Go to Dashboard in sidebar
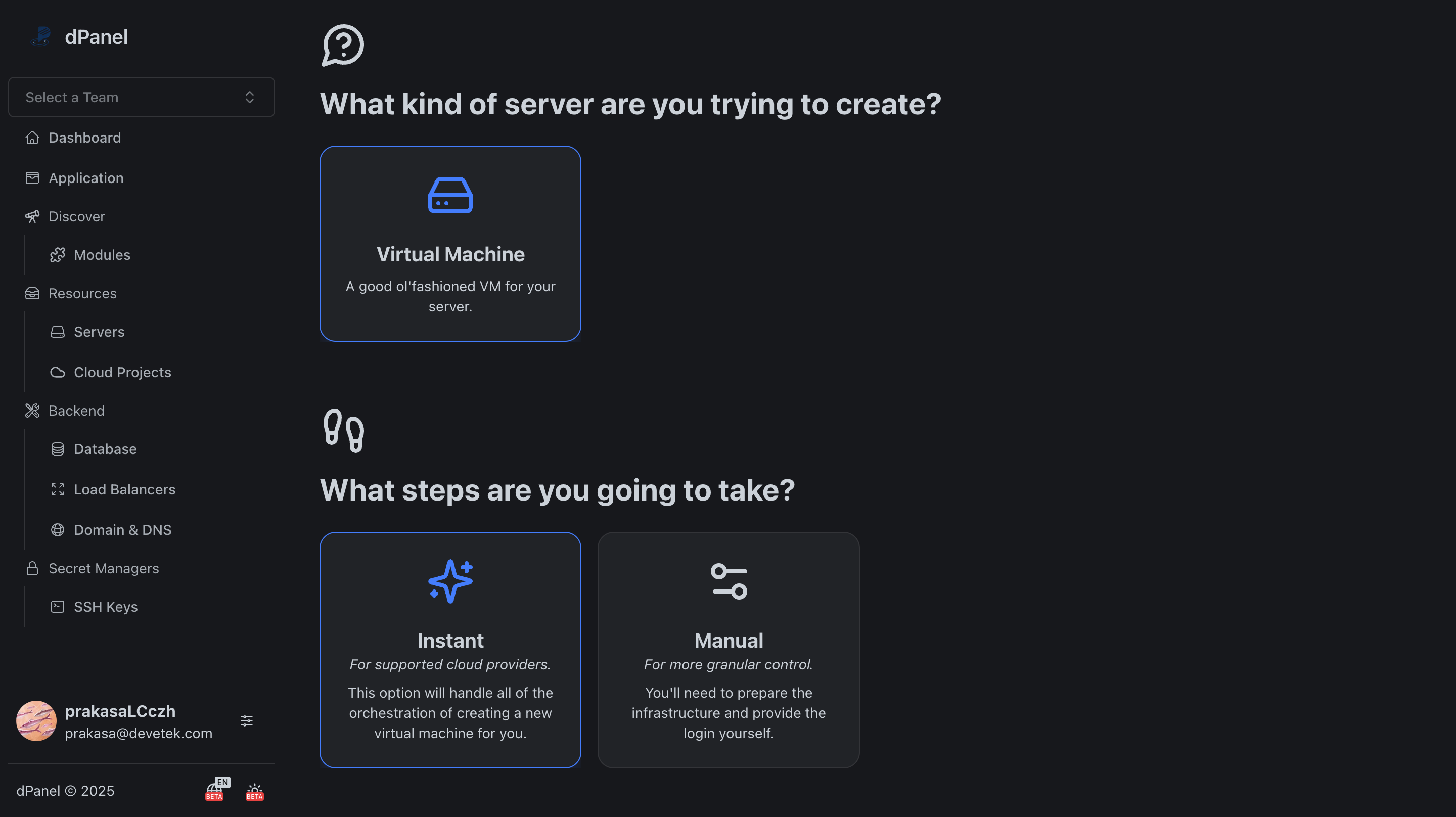Screen dimensions: 1456x817 (x=84, y=138)
